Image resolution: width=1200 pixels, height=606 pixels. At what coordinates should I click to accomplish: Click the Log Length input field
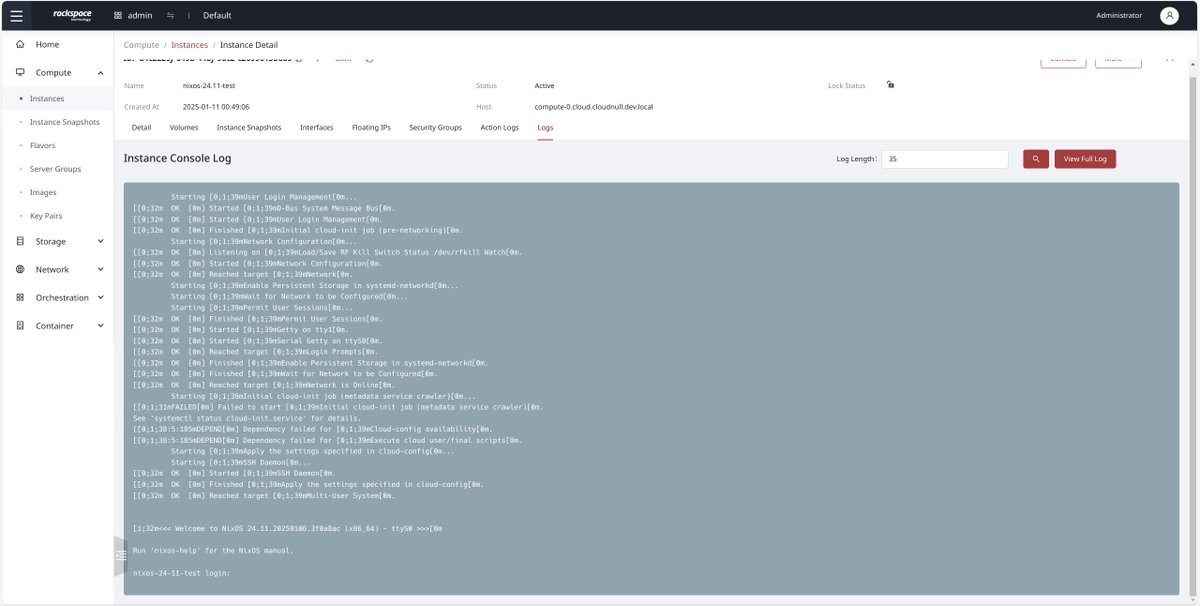(944, 159)
